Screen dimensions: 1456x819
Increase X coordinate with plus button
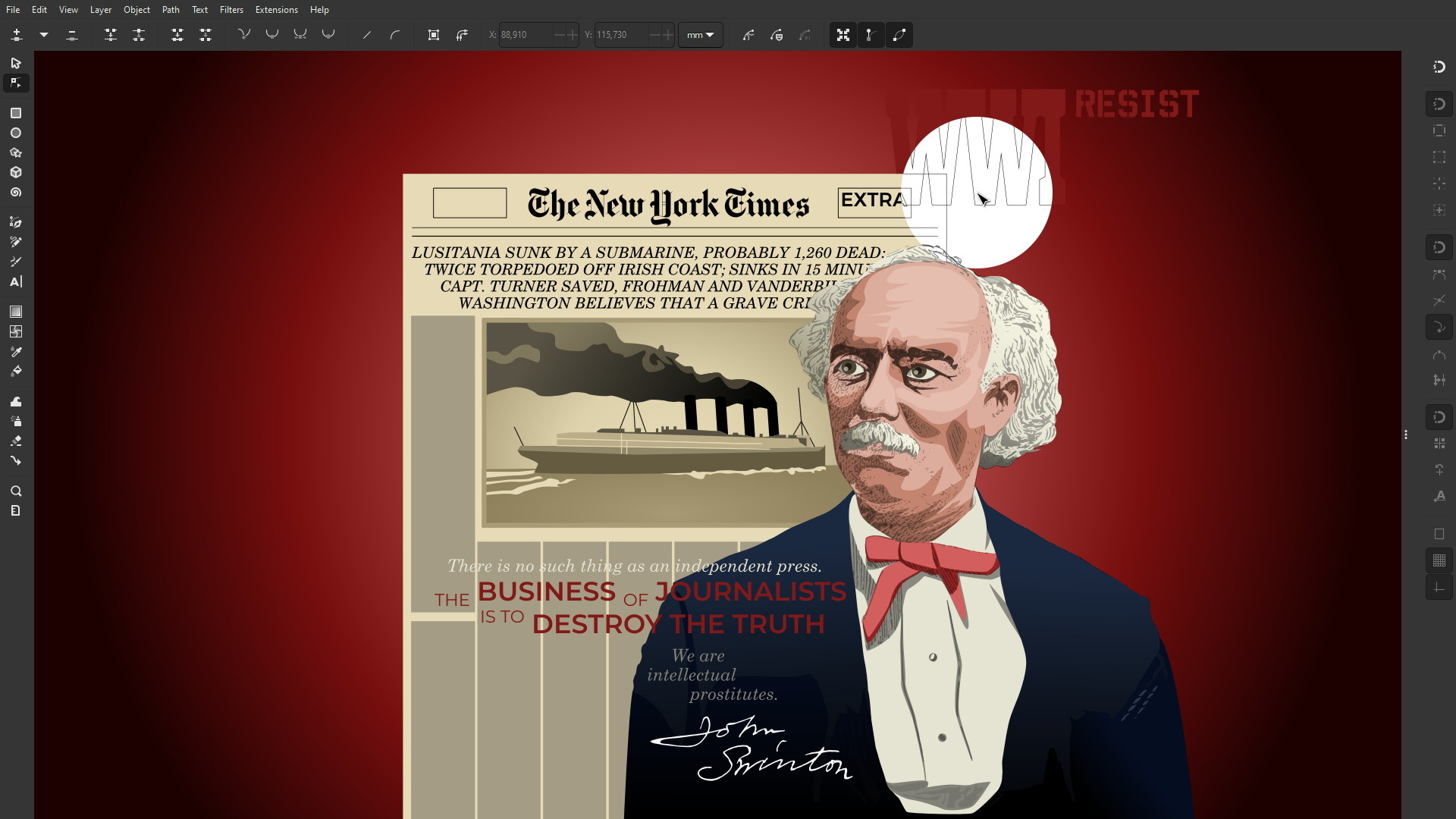(x=573, y=35)
